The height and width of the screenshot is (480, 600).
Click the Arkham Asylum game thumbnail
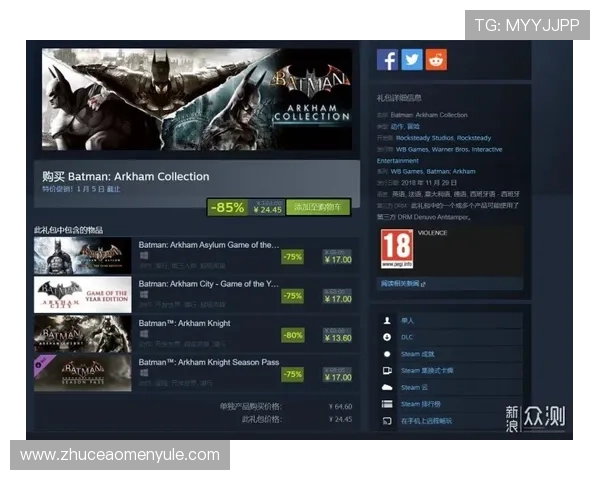coord(82,256)
